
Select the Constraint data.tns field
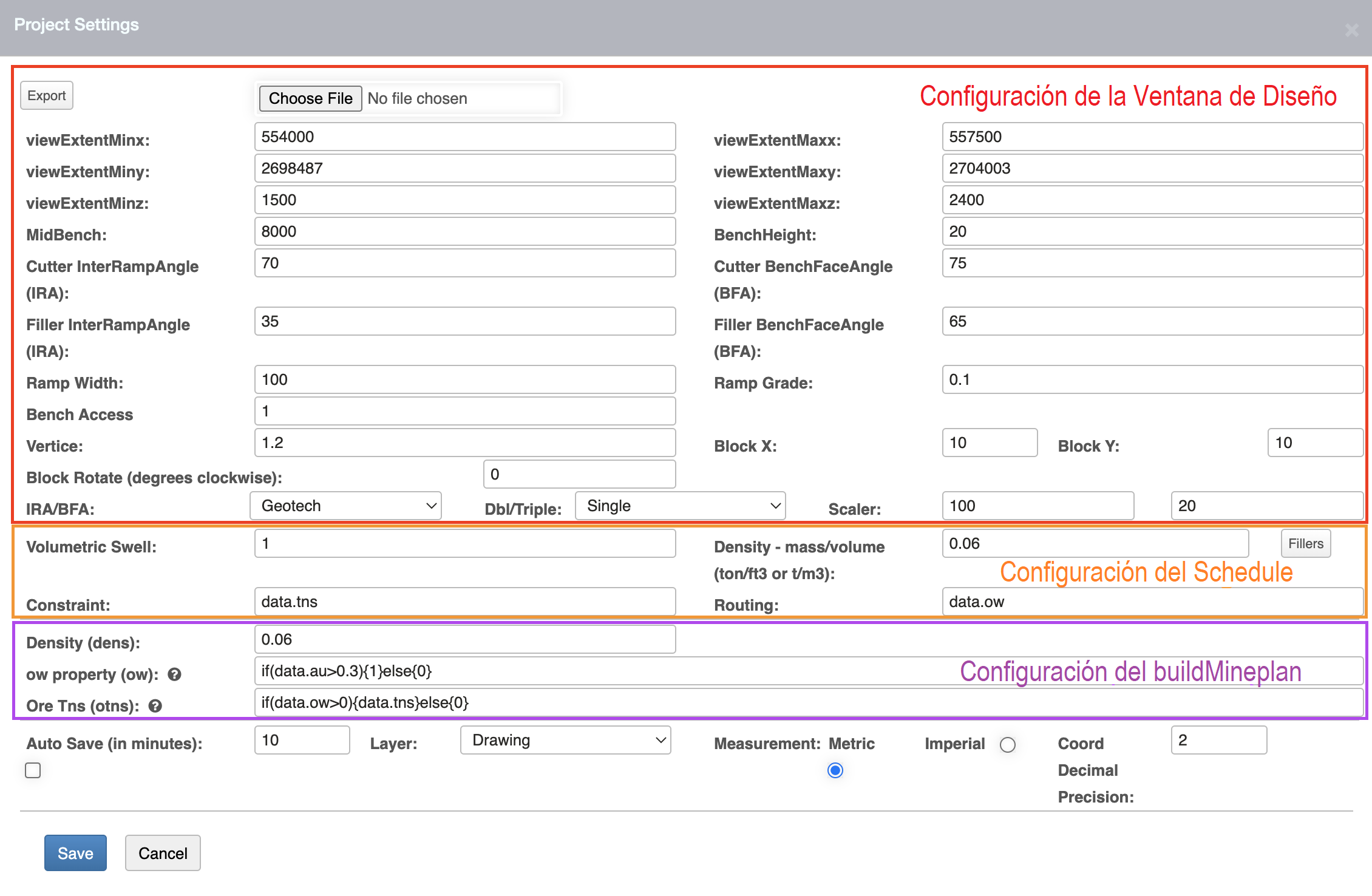[x=464, y=602]
